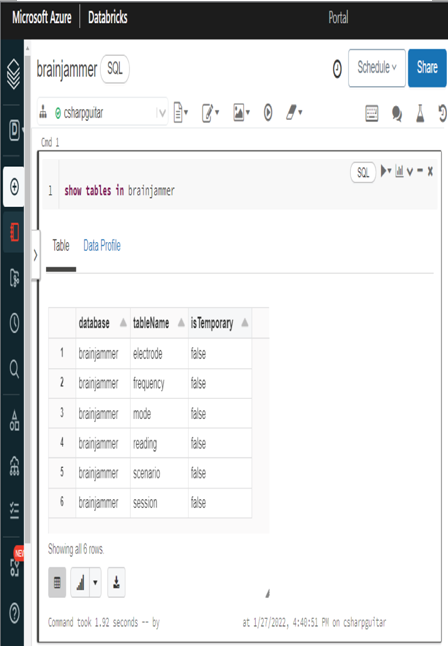The width and height of the screenshot is (448, 646).
Task: Switch to the Data Profile tab
Action: pos(102,246)
